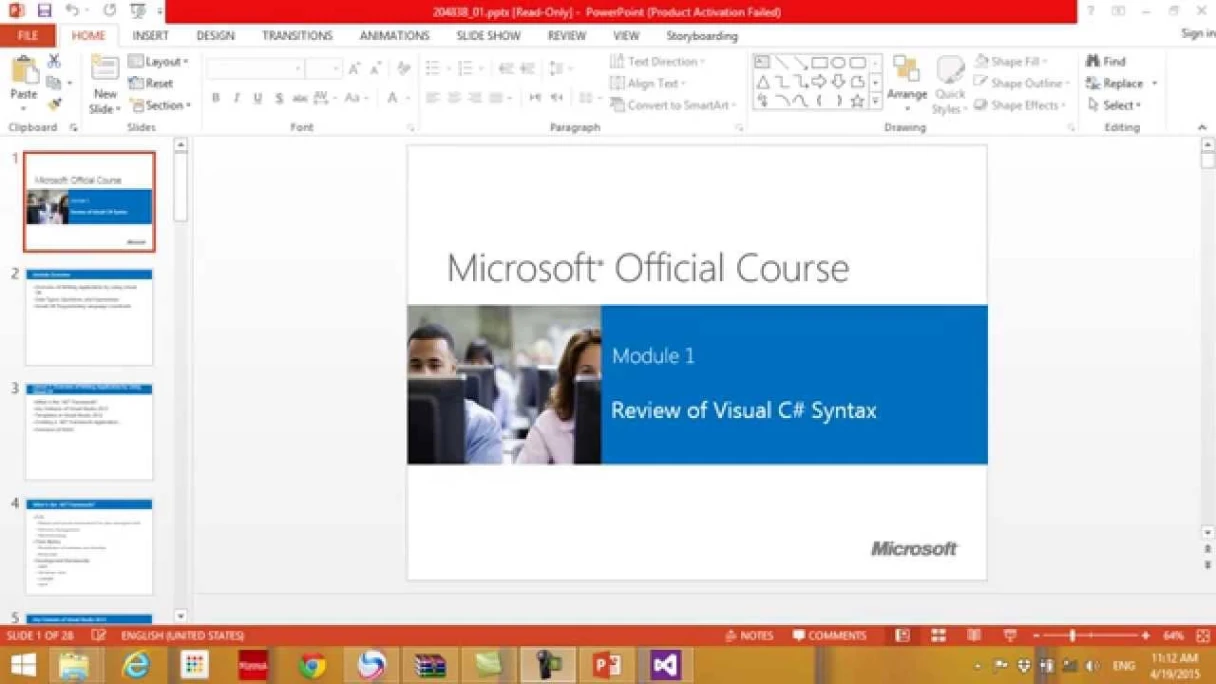The image size is (1216, 684).
Task: Select slide 2 thumbnail
Action: tap(89, 317)
